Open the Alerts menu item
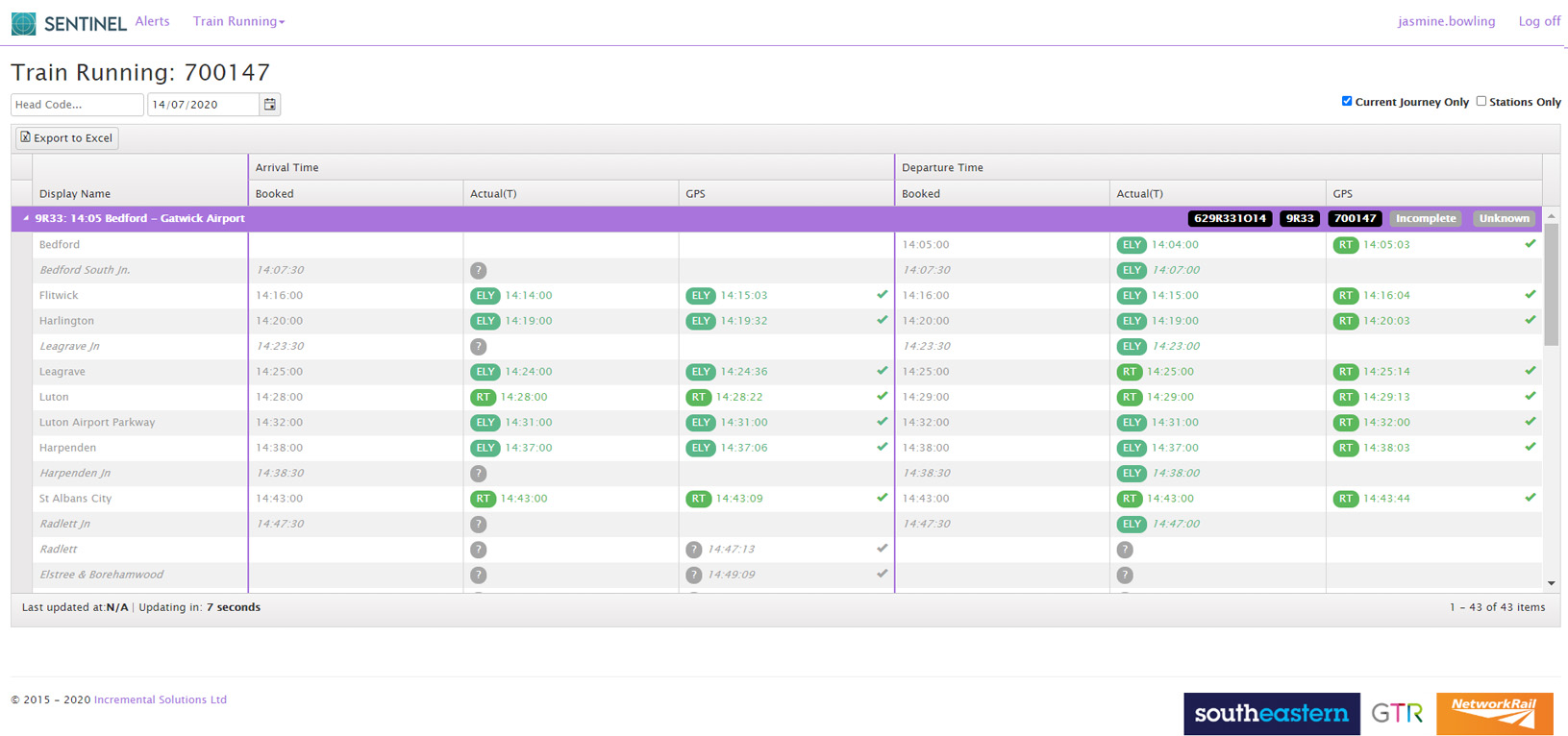Screen dimensions: 1568x736 point(152,21)
